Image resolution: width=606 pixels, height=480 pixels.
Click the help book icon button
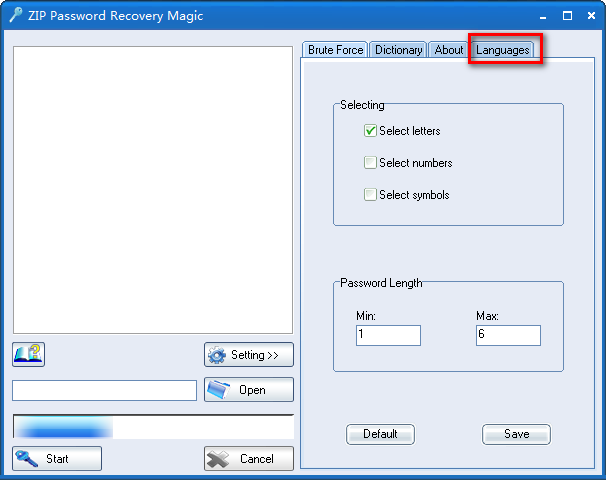pyautogui.click(x=28, y=354)
